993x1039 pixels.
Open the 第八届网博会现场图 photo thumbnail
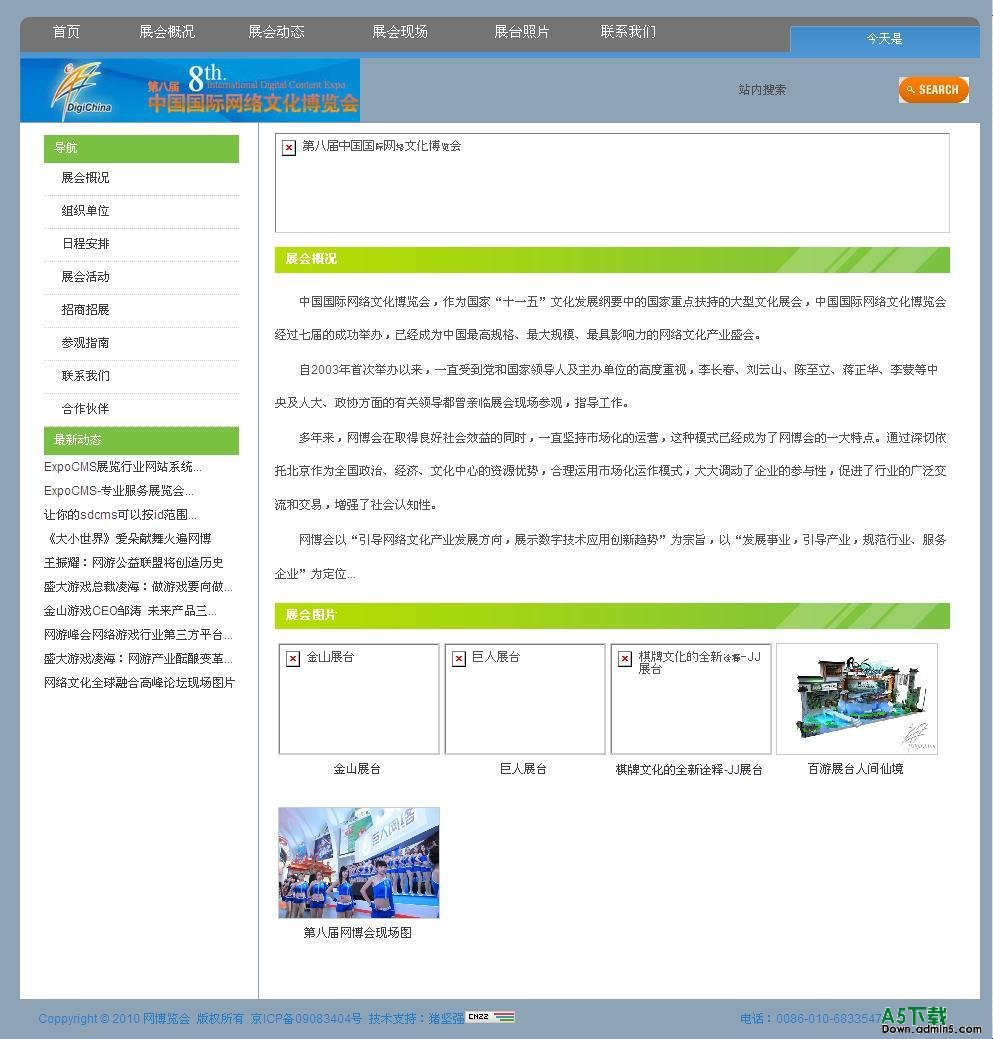point(358,862)
